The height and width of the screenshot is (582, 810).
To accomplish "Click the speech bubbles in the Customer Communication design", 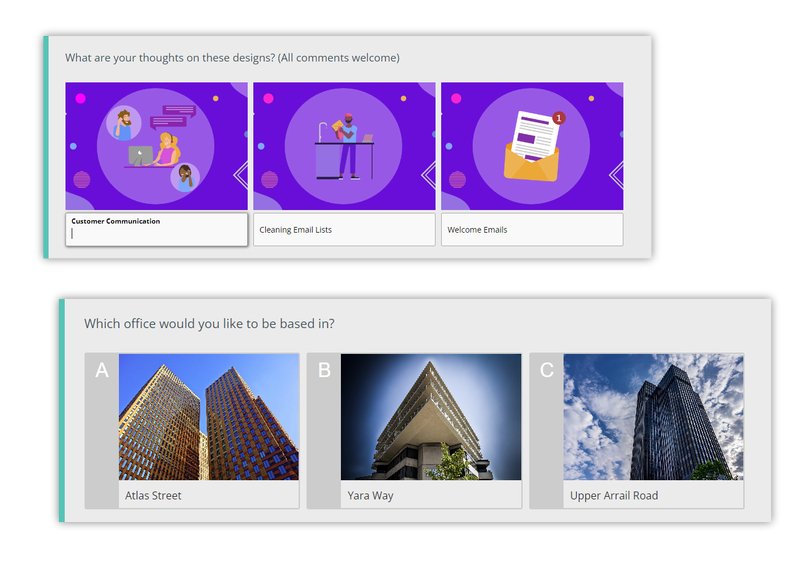I will point(170,117).
